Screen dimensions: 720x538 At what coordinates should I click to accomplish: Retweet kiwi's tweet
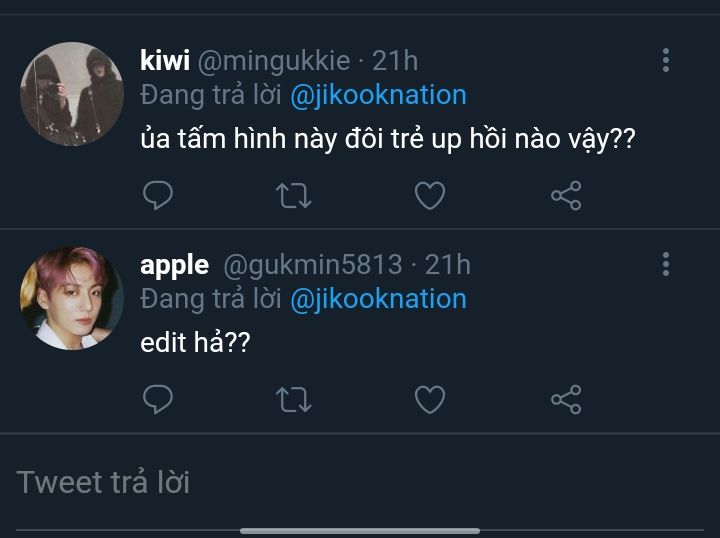(x=293, y=196)
